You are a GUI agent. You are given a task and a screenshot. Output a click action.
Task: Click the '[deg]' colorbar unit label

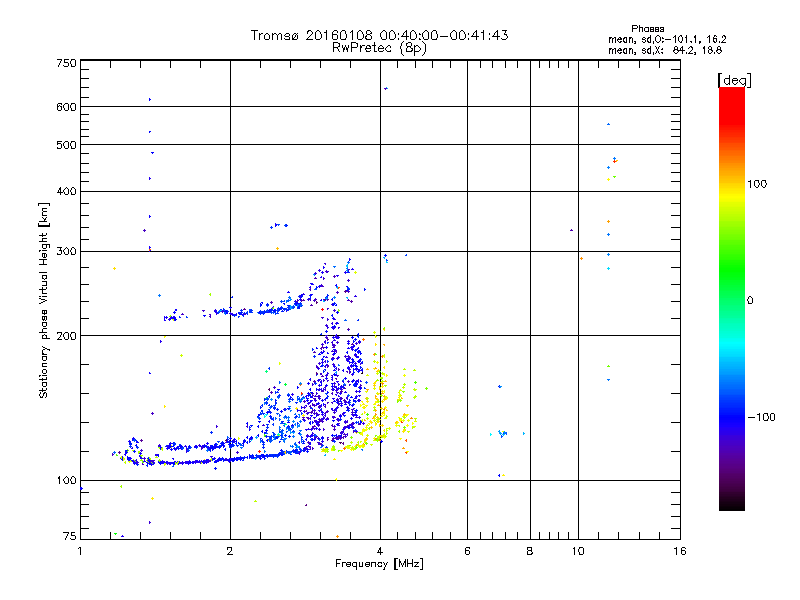point(734,80)
